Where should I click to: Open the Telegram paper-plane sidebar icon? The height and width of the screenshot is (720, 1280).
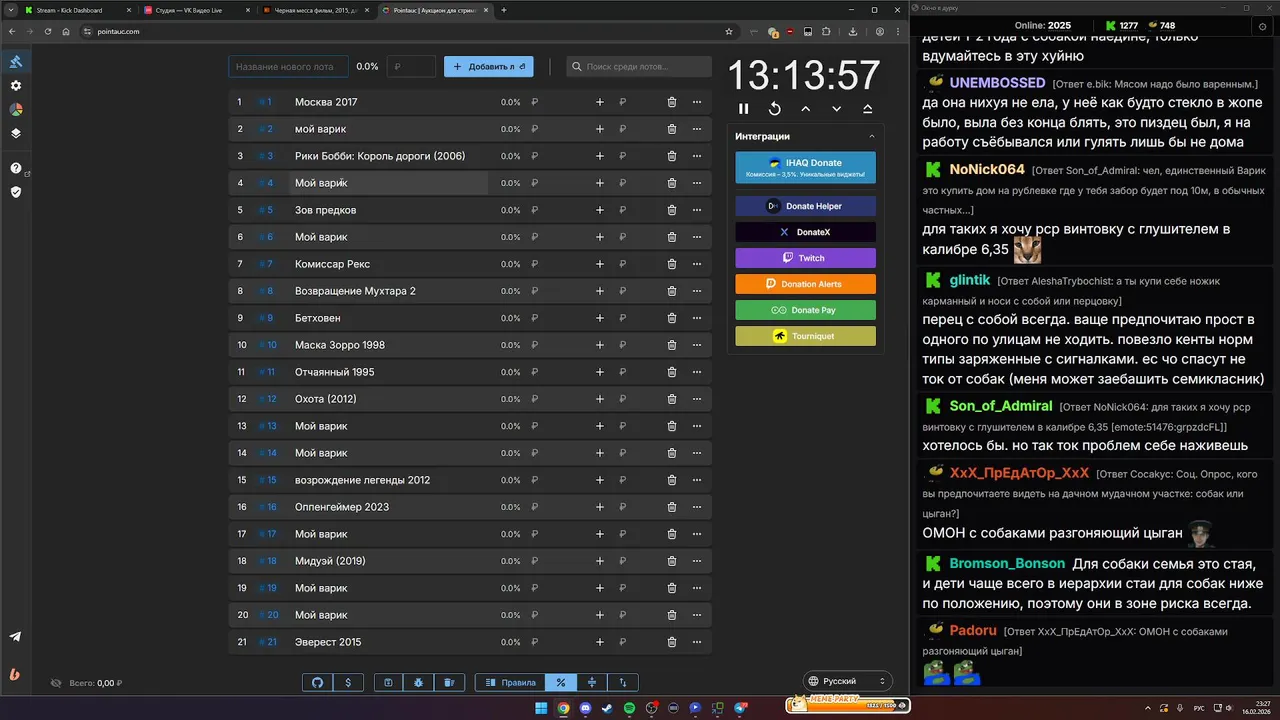(16, 637)
